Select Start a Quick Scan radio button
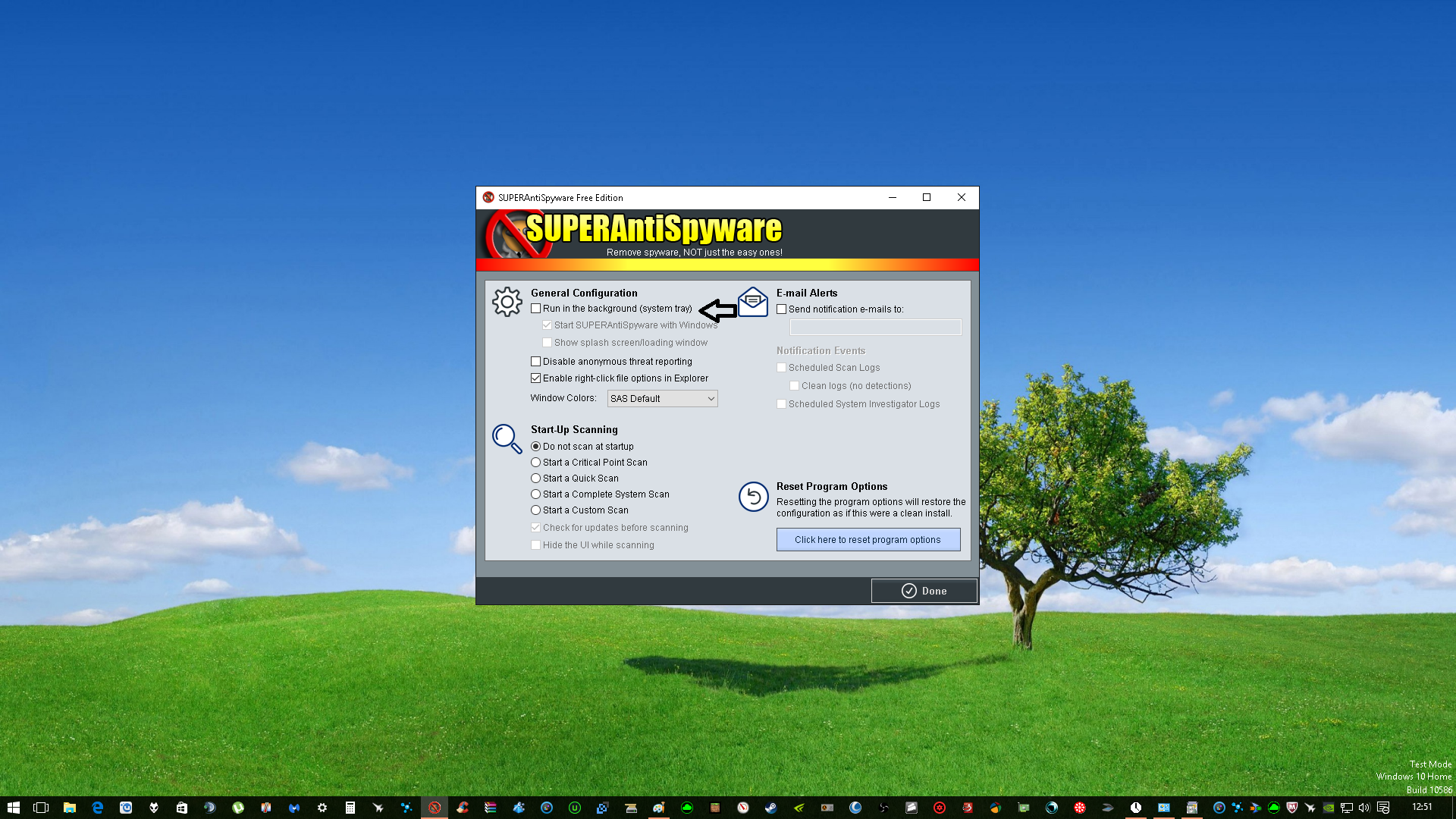The height and width of the screenshot is (819, 1456). (x=536, y=479)
